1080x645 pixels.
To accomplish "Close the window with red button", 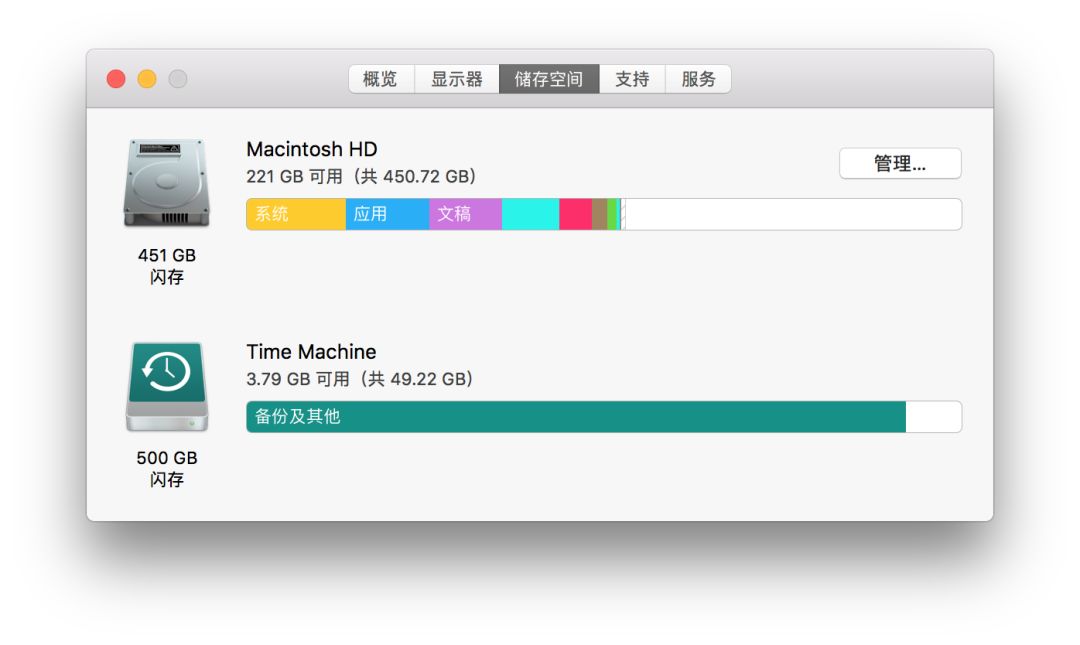I will (x=116, y=79).
